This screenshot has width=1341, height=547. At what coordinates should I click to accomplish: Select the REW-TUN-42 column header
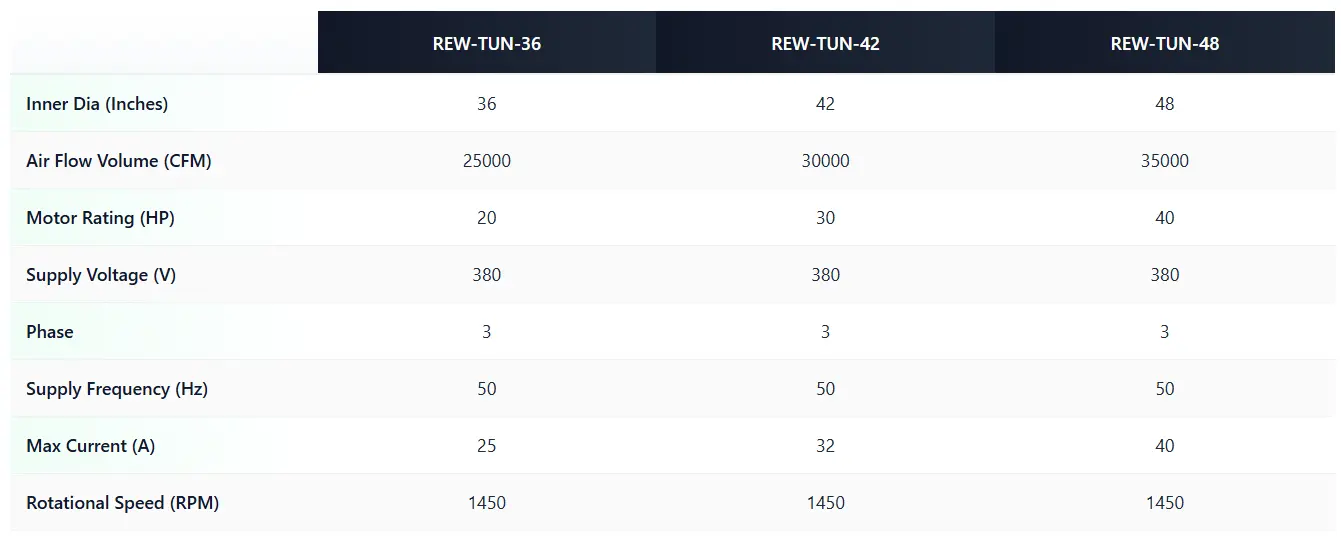coord(825,44)
